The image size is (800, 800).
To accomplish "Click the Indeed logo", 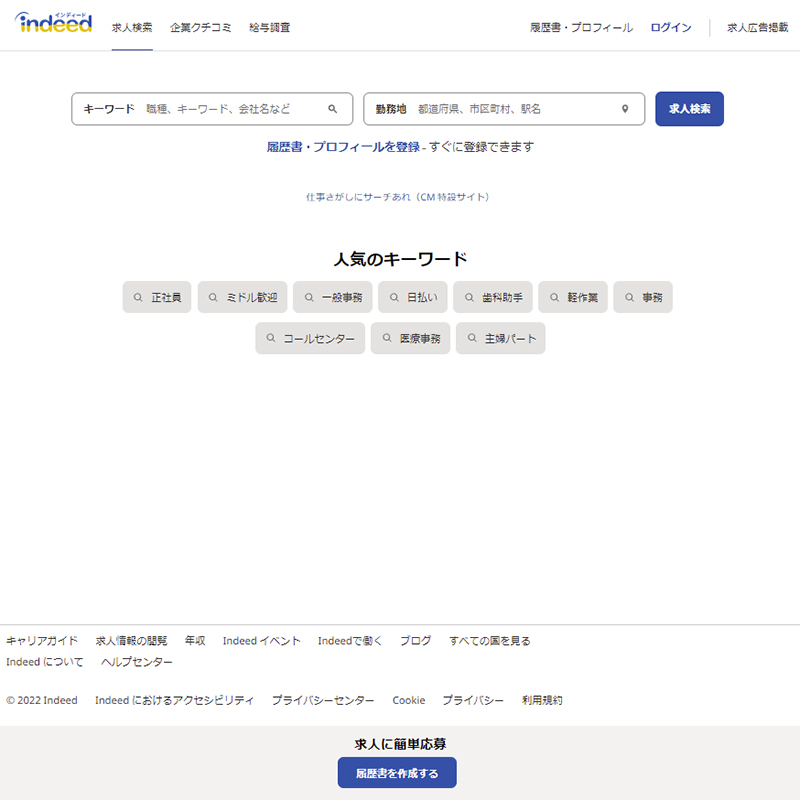I will click(54, 24).
